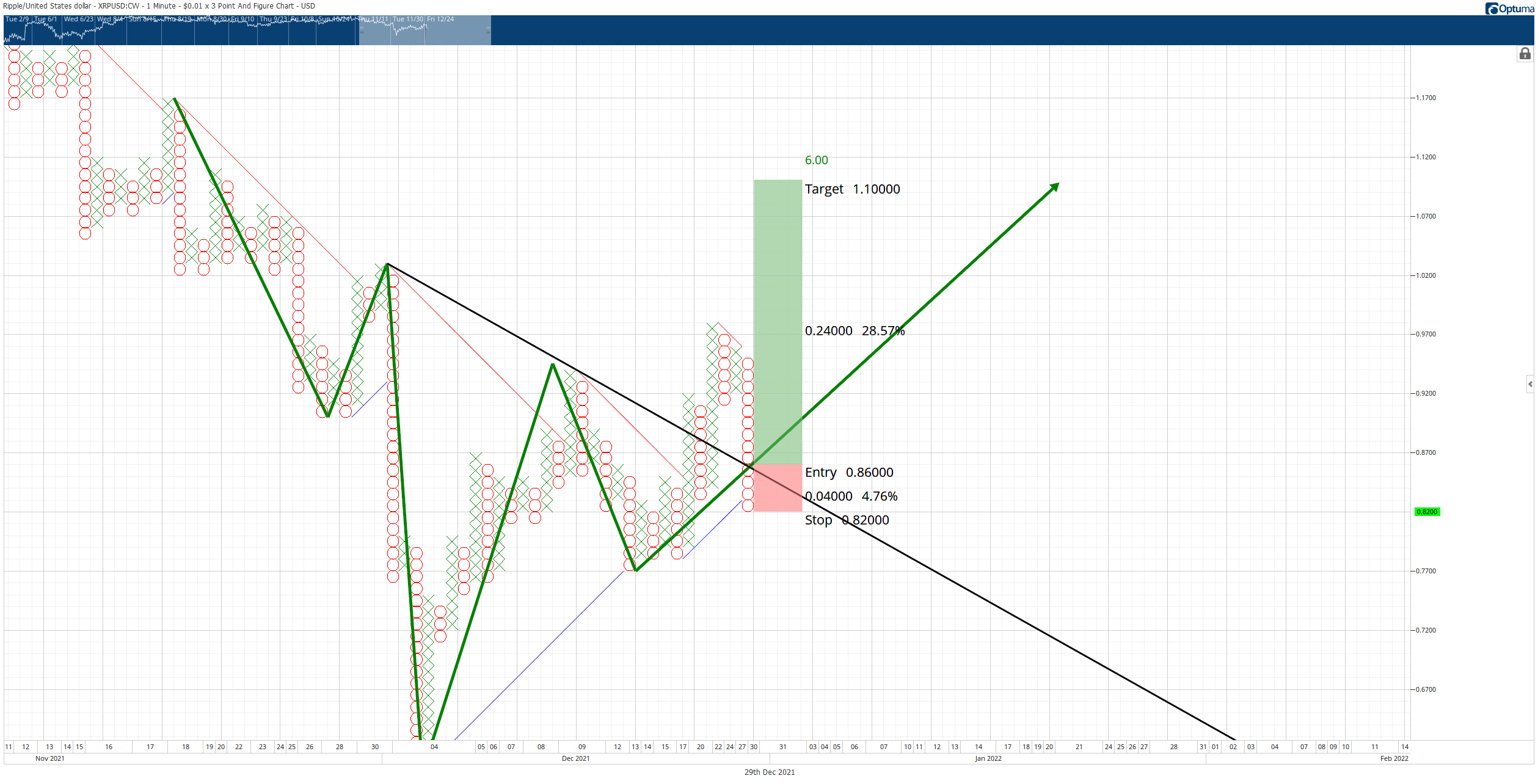
Task: Select the green profit target zone
Action: tap(778, 322)
